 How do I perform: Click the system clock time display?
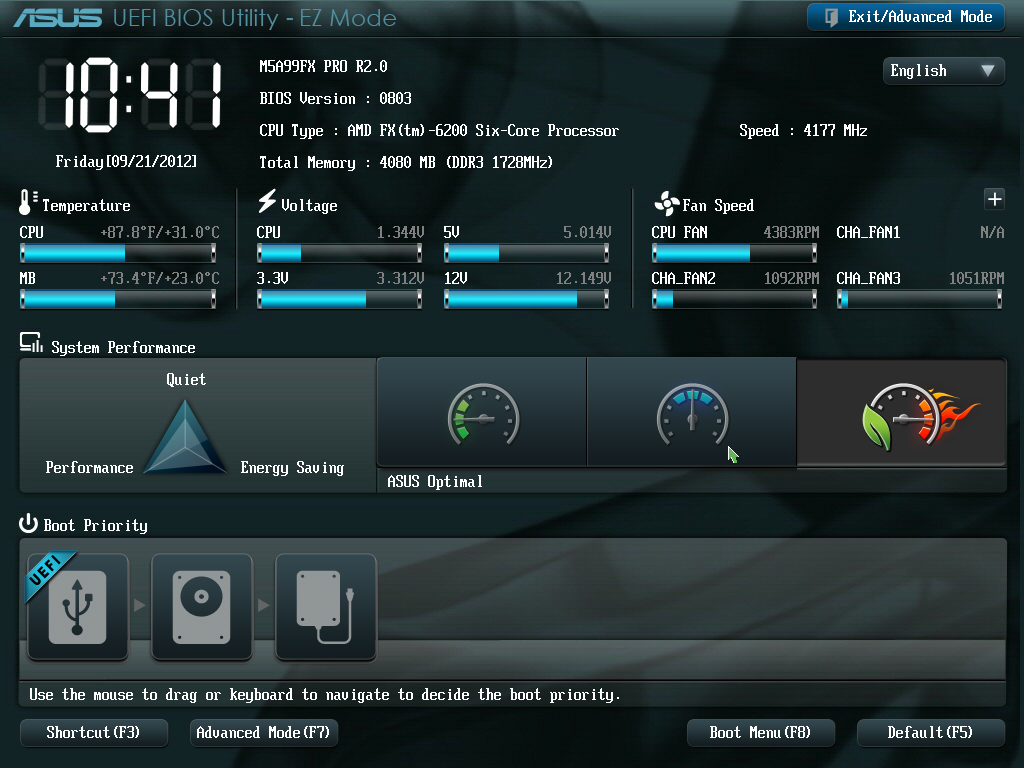point(128,95)
